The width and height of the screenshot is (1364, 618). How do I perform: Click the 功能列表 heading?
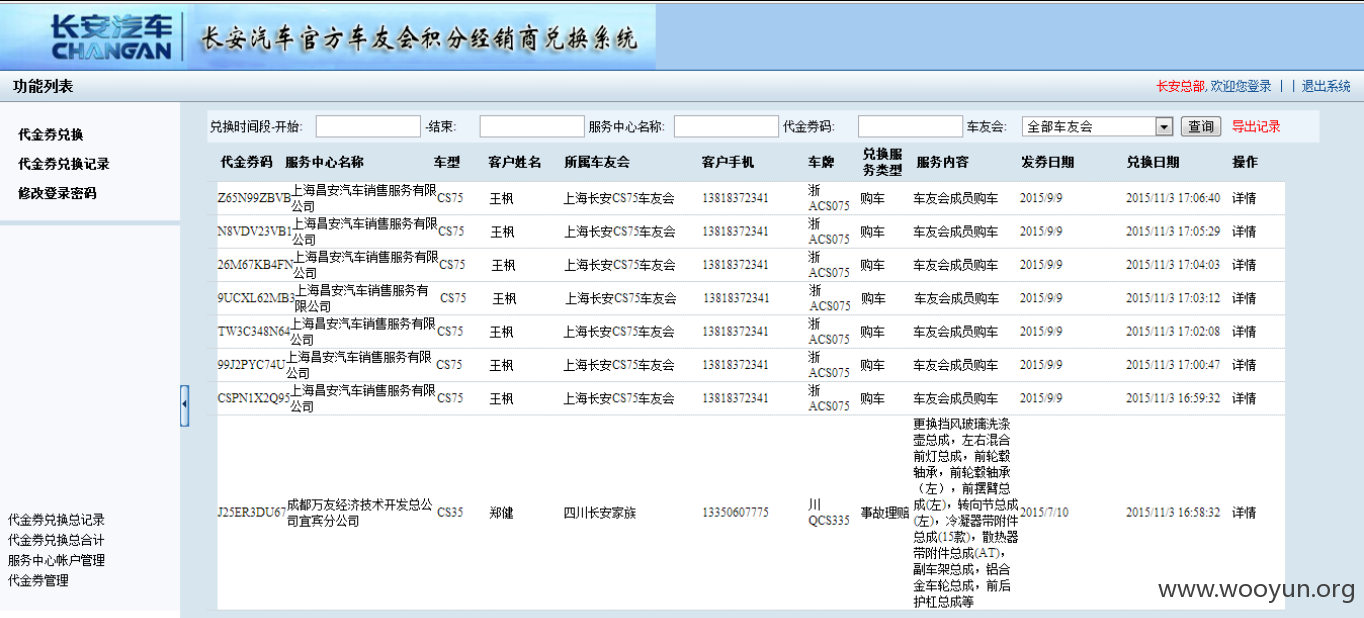pos(43,86)
